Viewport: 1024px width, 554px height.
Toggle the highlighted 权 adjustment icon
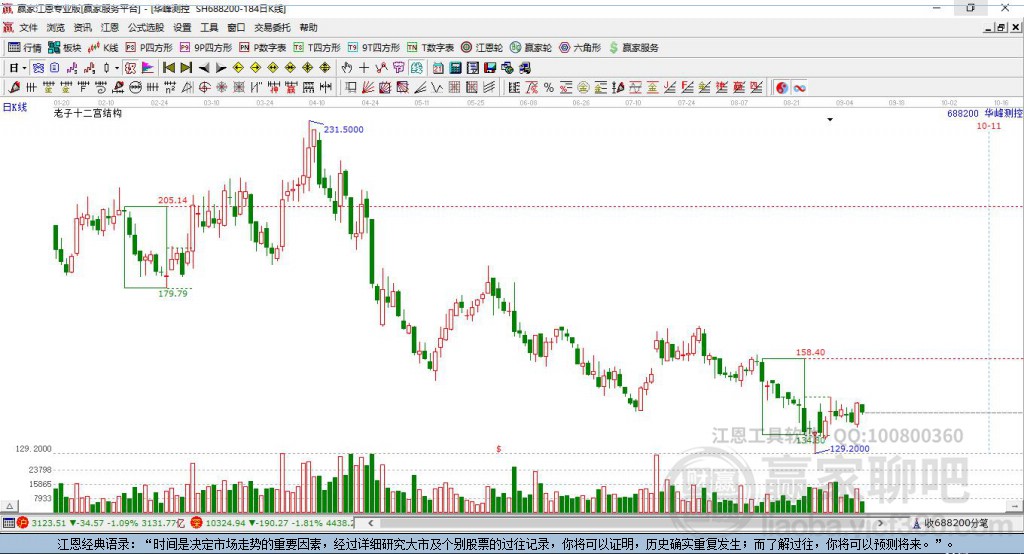point(130,68)
